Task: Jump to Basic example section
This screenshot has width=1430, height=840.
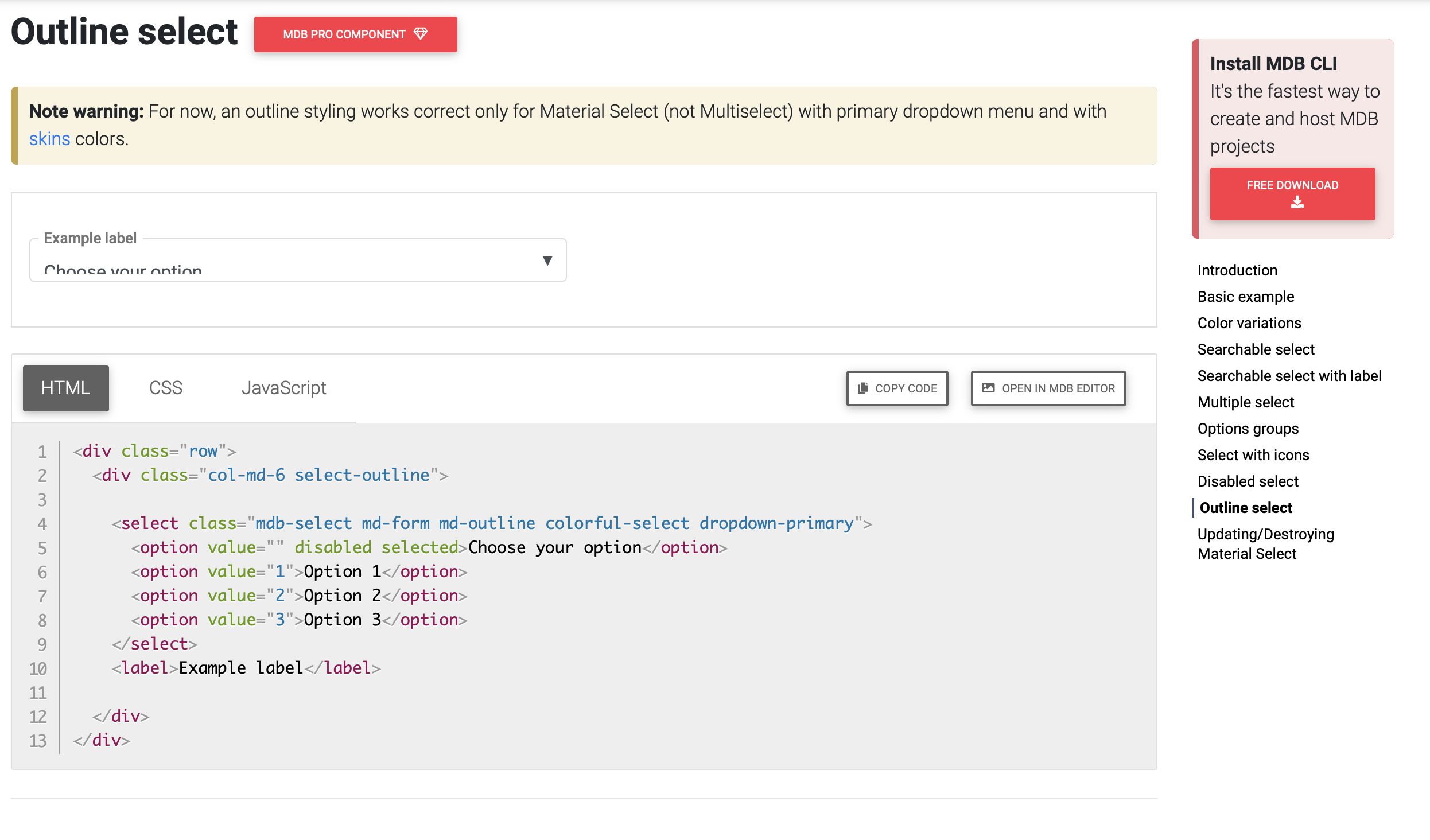Action: (x=1246, y=297)
